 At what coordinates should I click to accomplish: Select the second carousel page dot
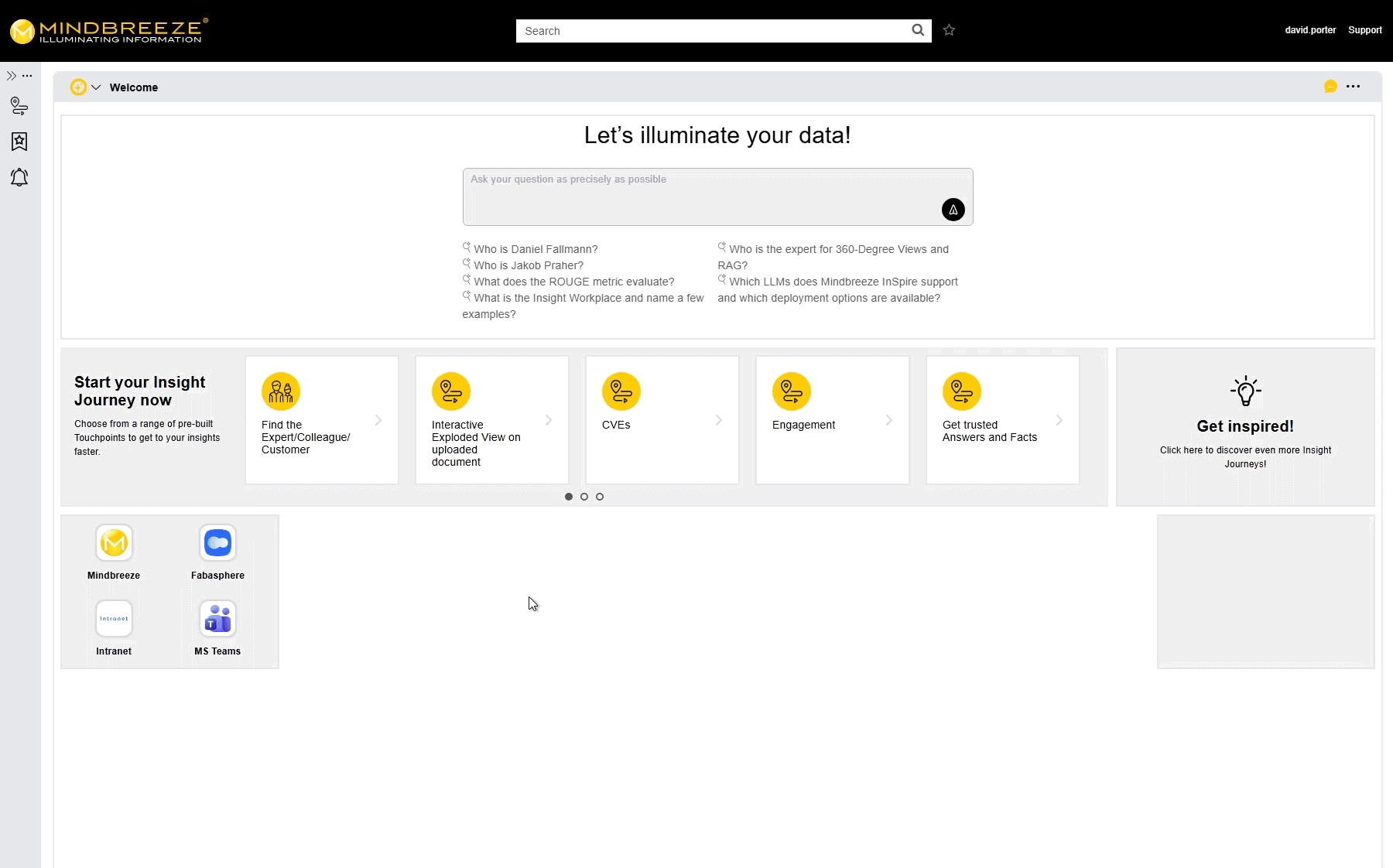(584, 497)
